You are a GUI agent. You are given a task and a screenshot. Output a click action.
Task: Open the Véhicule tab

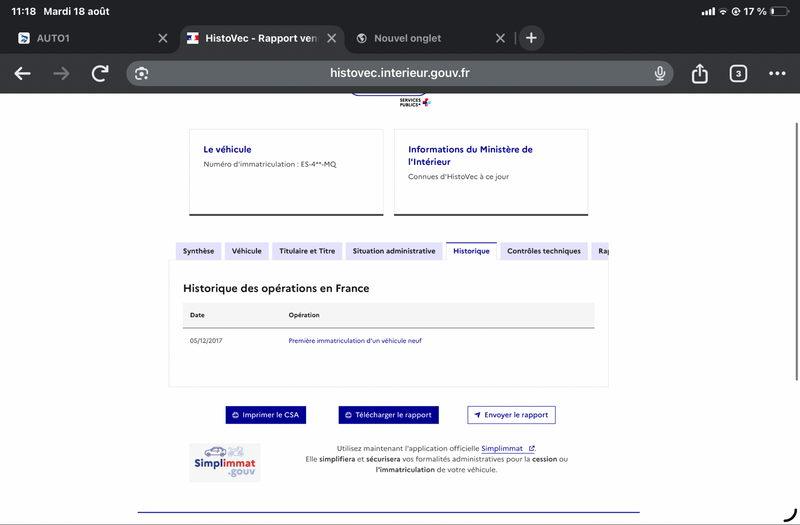pyautogui.click(x=246, y=251)
